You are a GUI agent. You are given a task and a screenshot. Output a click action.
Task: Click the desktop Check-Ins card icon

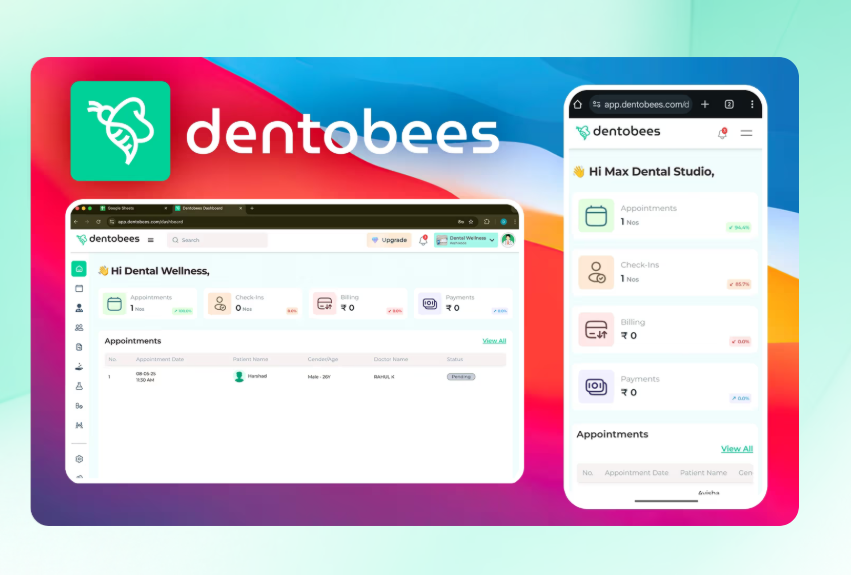pos(220,304)
